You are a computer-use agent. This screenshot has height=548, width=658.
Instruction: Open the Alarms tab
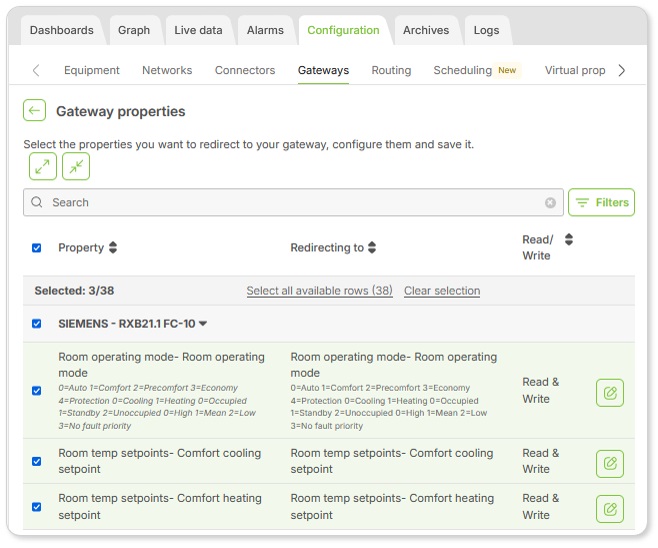(265, 30)
